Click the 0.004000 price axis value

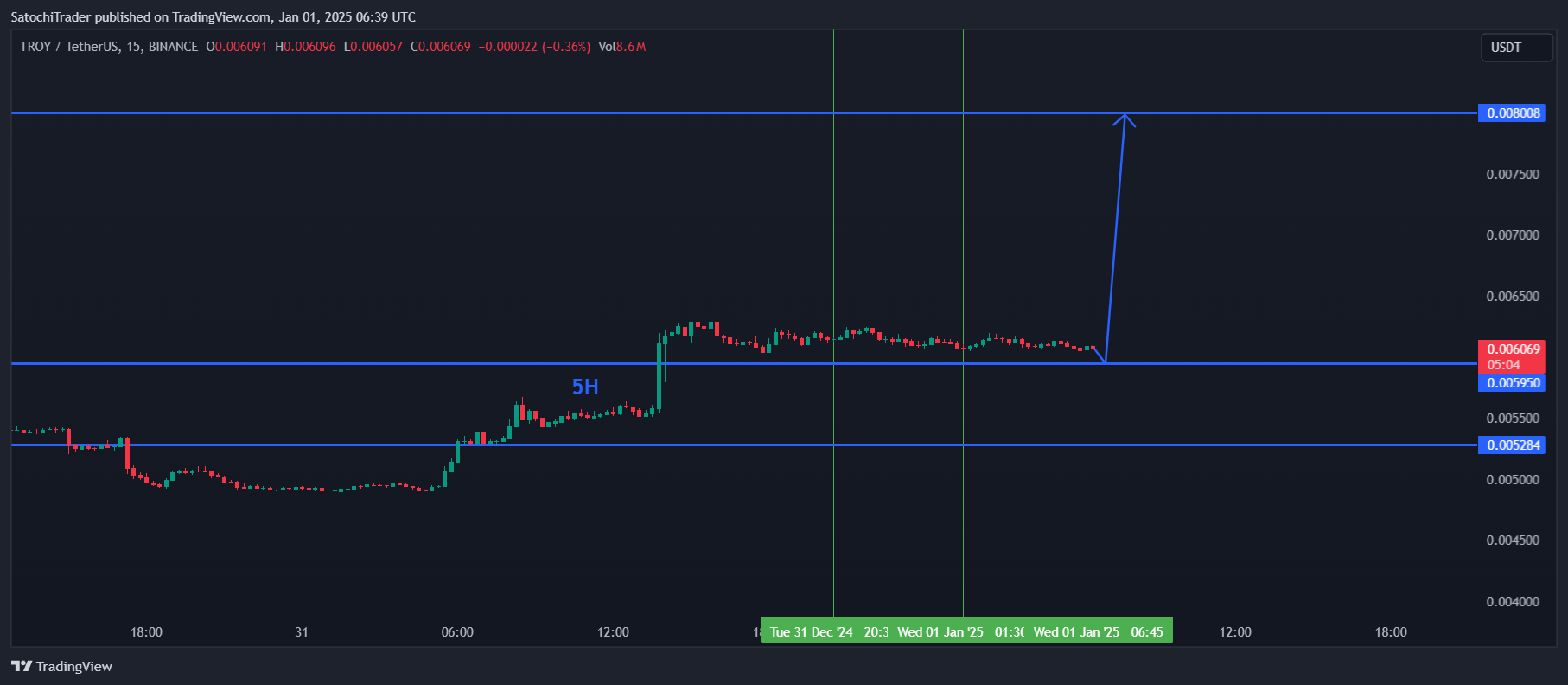pyautogui.click(x=1513, y=602)
